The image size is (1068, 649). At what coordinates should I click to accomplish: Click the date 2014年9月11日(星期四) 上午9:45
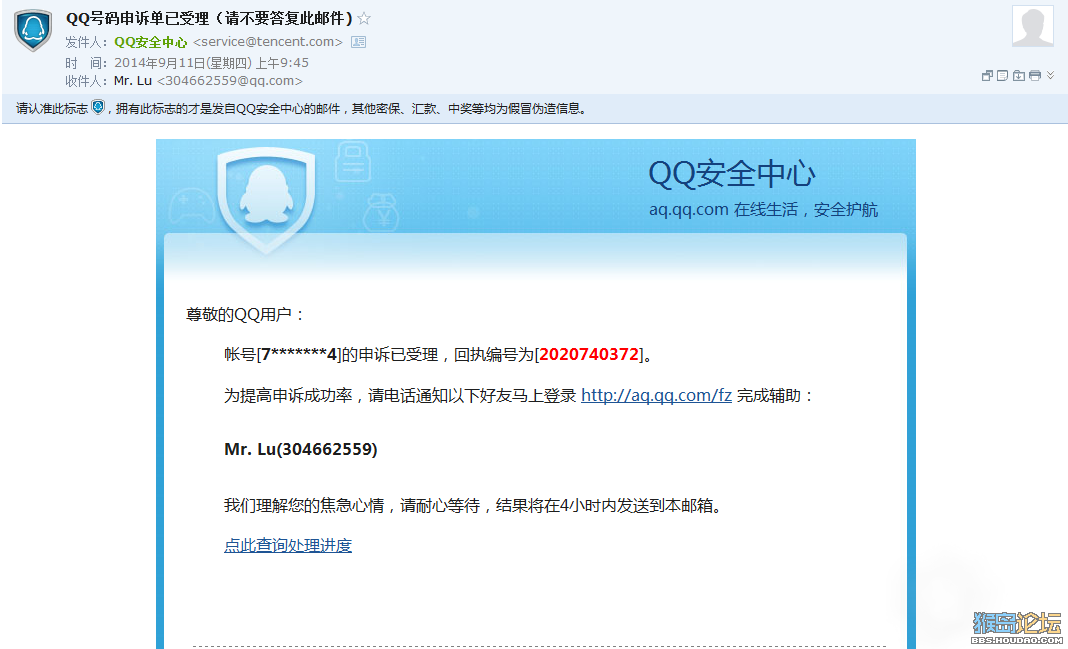[211, 63]
